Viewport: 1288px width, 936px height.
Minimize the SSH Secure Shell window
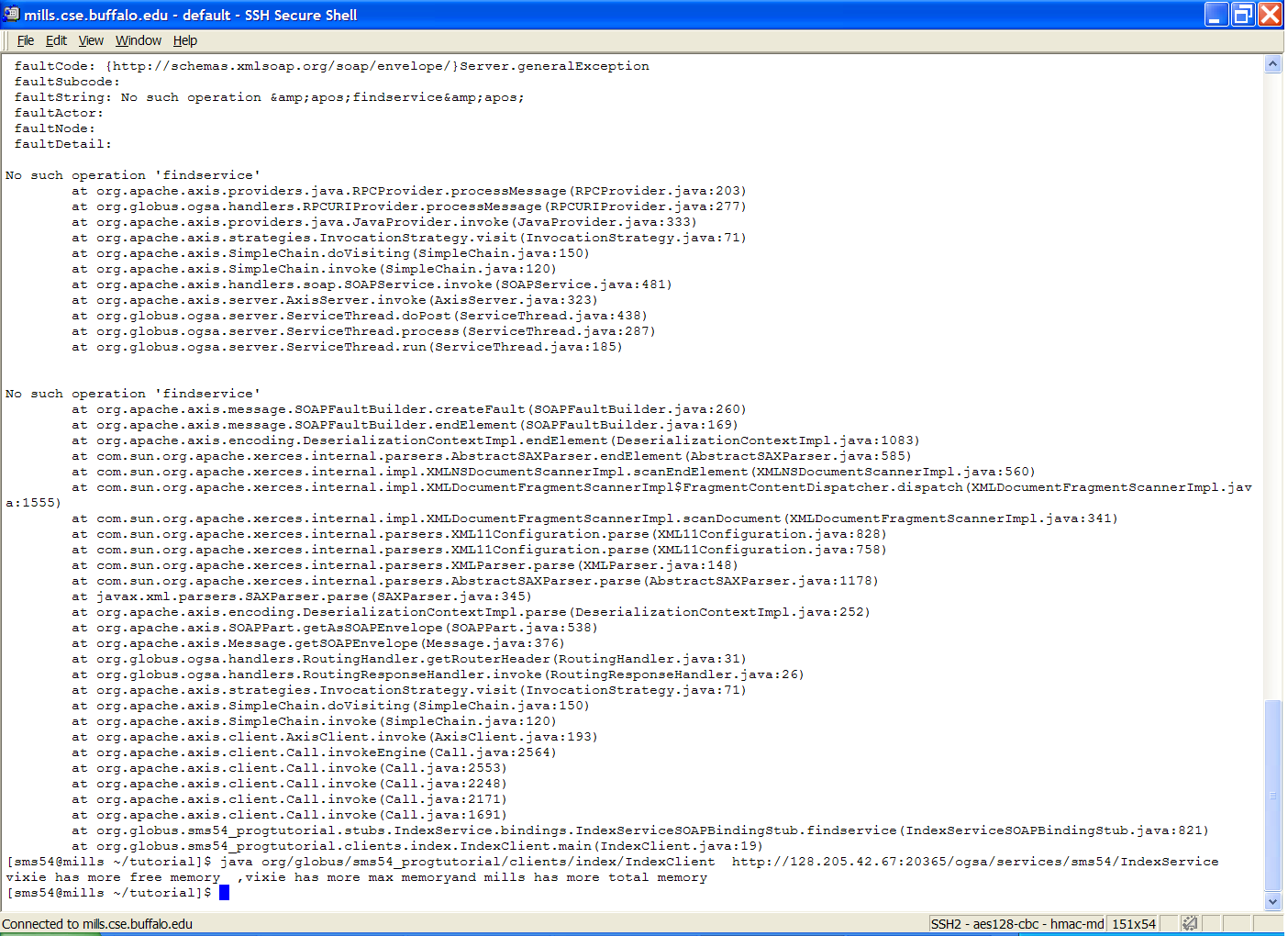1216,14
